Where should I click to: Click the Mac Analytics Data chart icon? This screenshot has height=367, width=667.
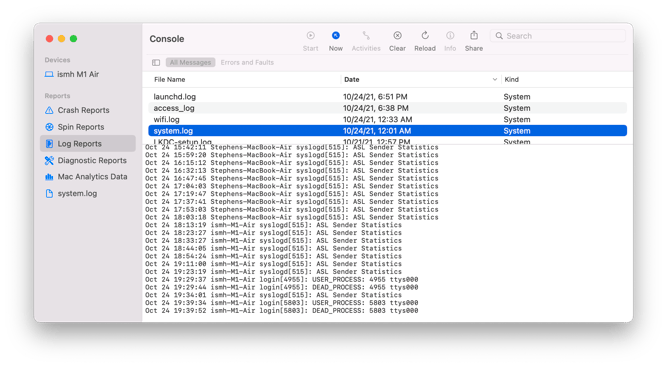coord(49,176)
